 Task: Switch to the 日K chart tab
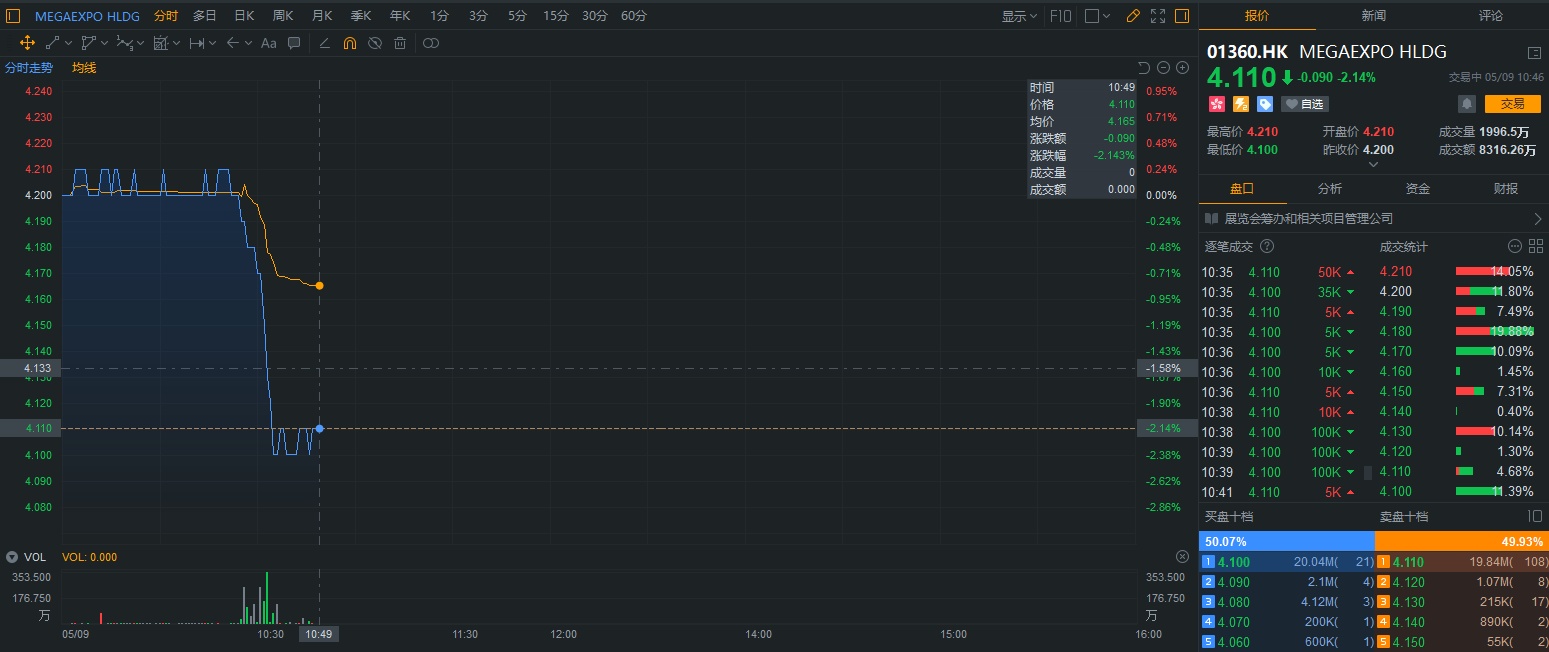tap(244, 16)
